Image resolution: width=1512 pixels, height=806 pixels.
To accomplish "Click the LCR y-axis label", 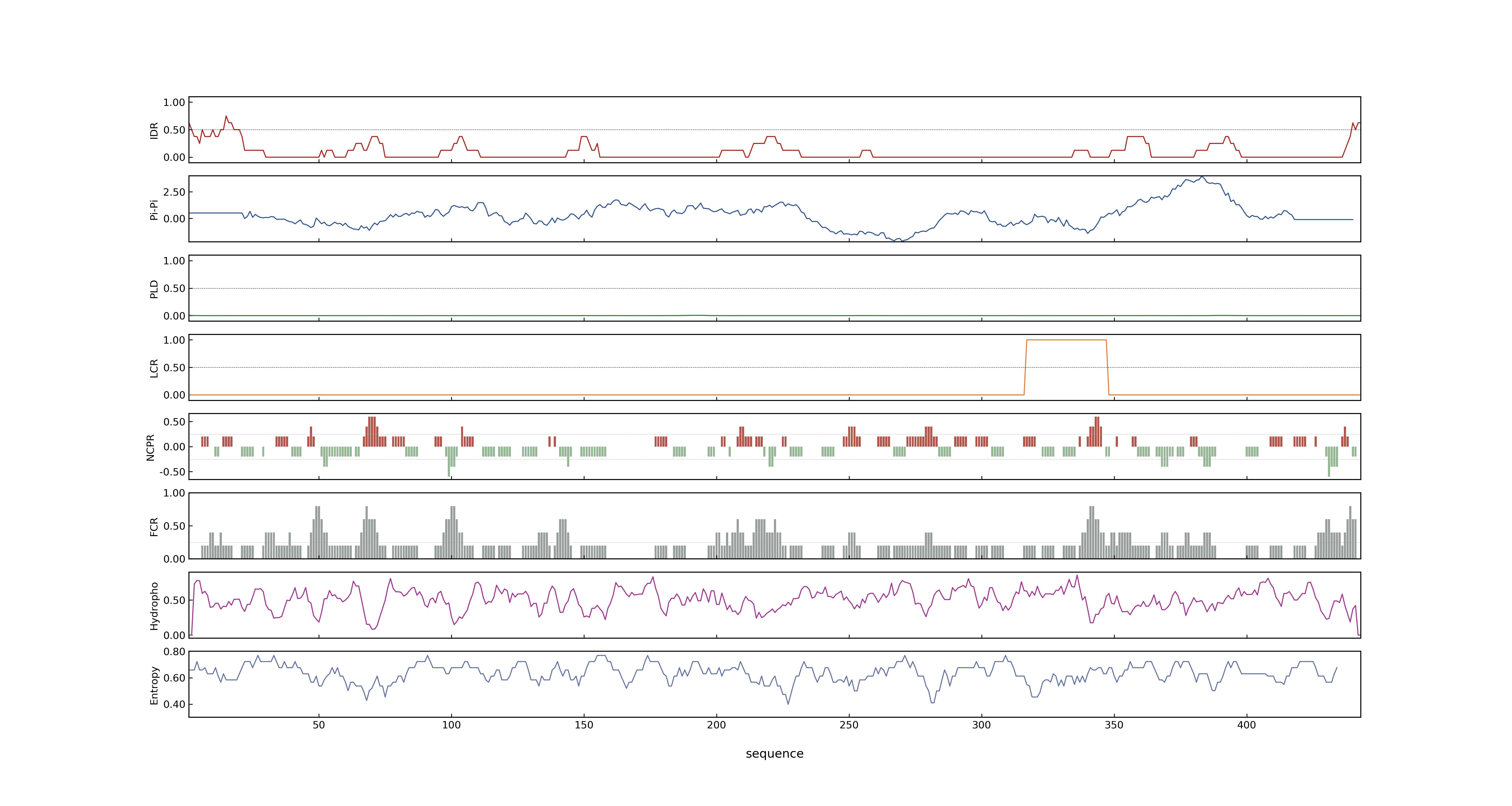I will (x=154, y=368).
